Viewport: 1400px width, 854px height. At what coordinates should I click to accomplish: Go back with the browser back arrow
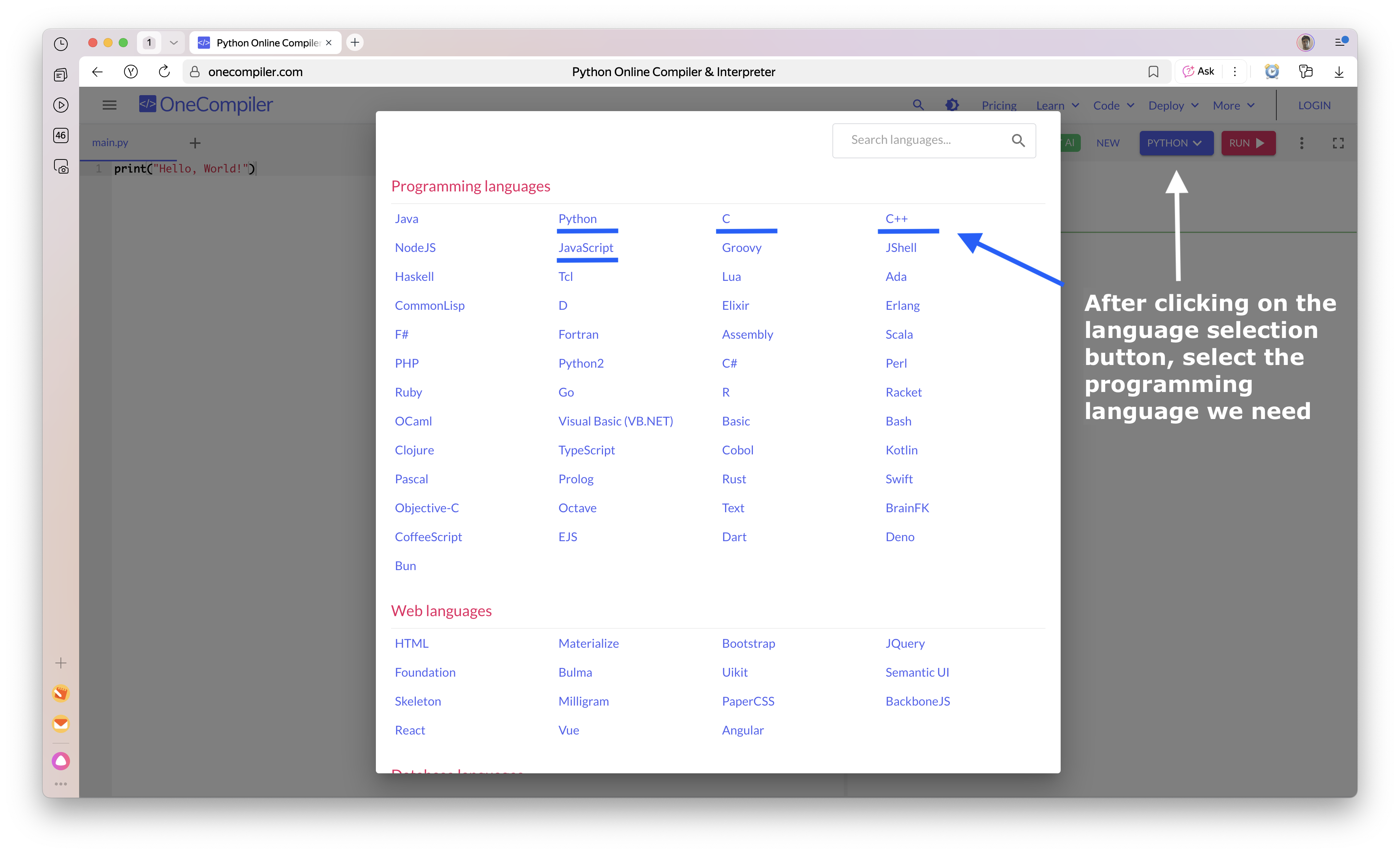pos(97,72)
